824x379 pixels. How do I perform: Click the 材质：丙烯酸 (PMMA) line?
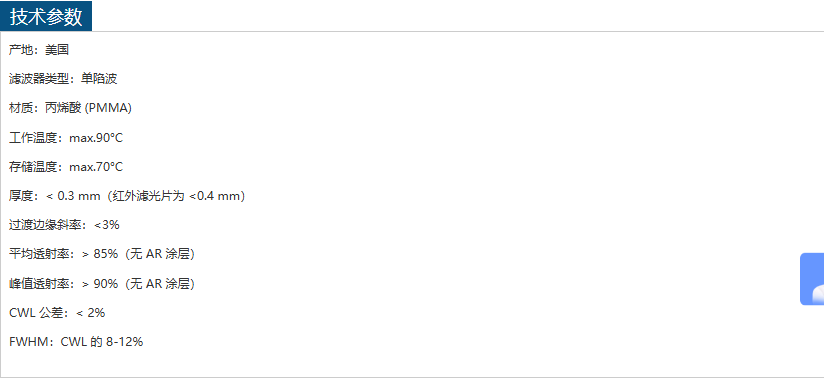(x=70, y=108)
